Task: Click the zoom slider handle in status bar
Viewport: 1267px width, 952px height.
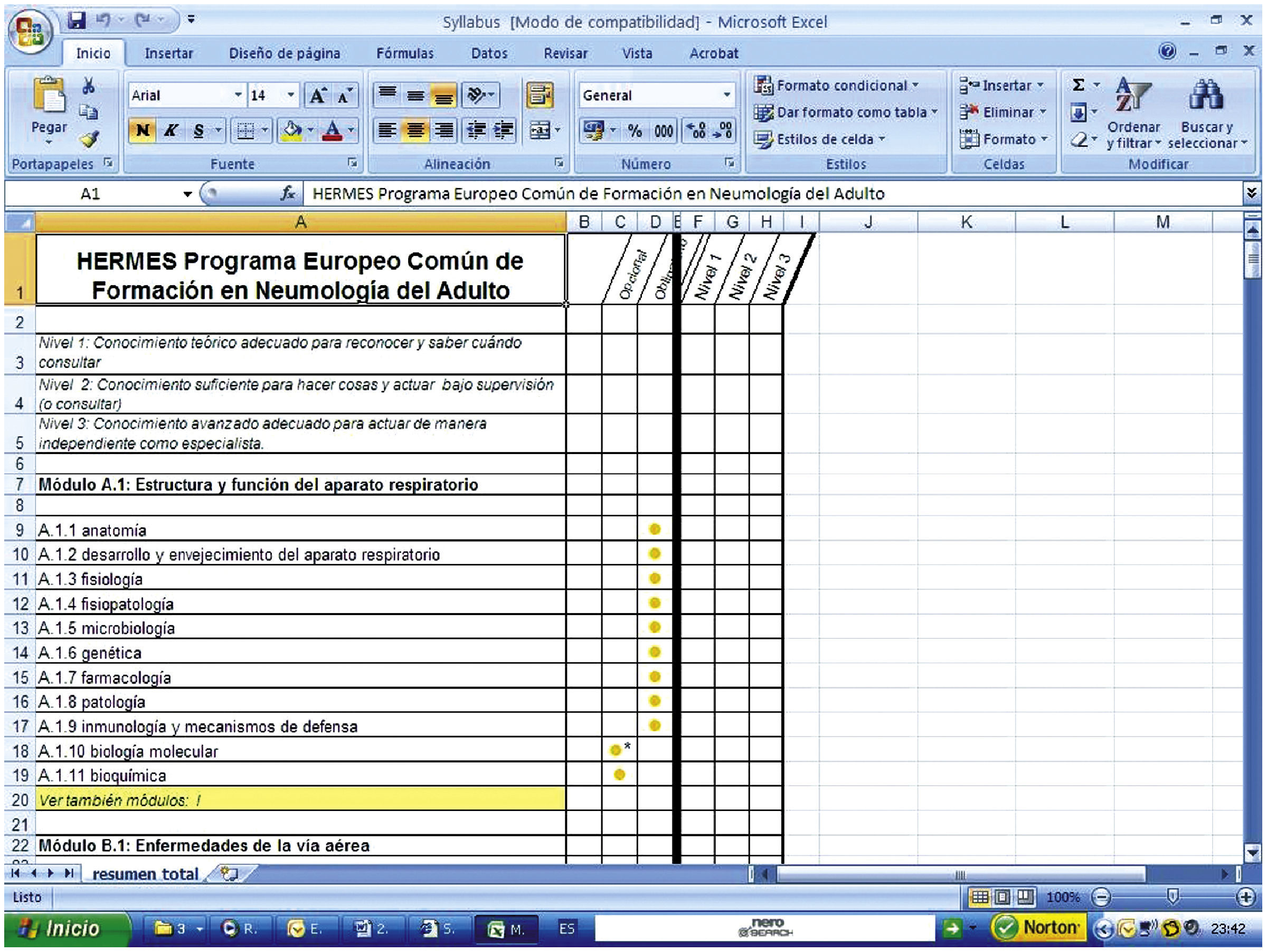Action: 1173,897
